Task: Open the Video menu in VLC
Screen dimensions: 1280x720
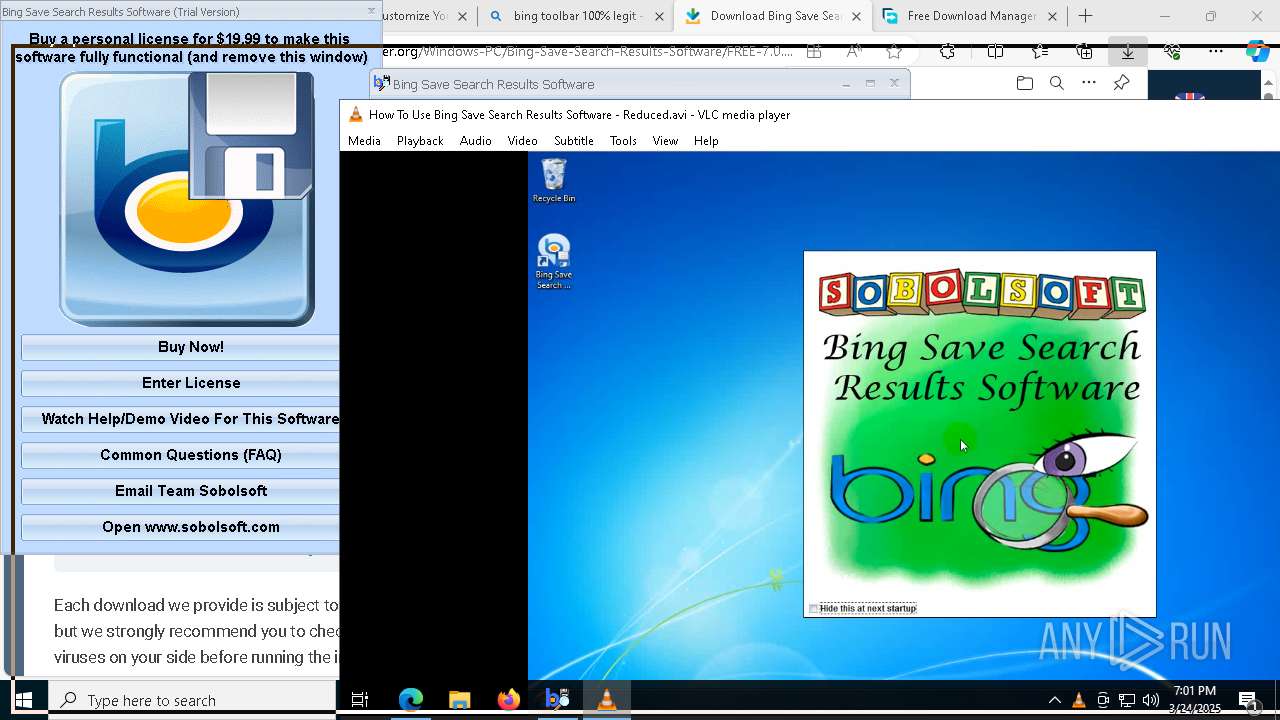Action: [522, 141]
